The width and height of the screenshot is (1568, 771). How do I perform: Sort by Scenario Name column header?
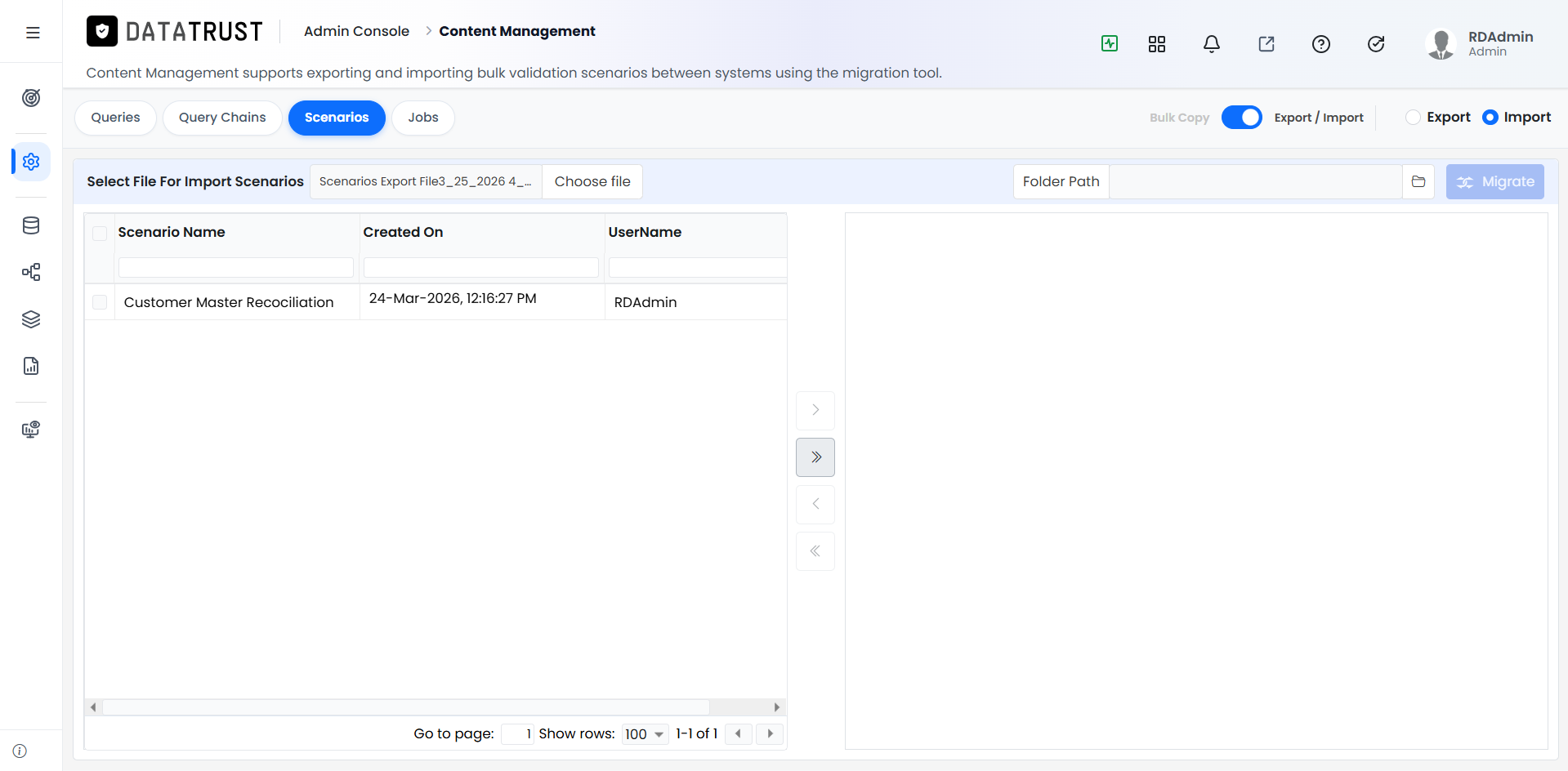172,232
